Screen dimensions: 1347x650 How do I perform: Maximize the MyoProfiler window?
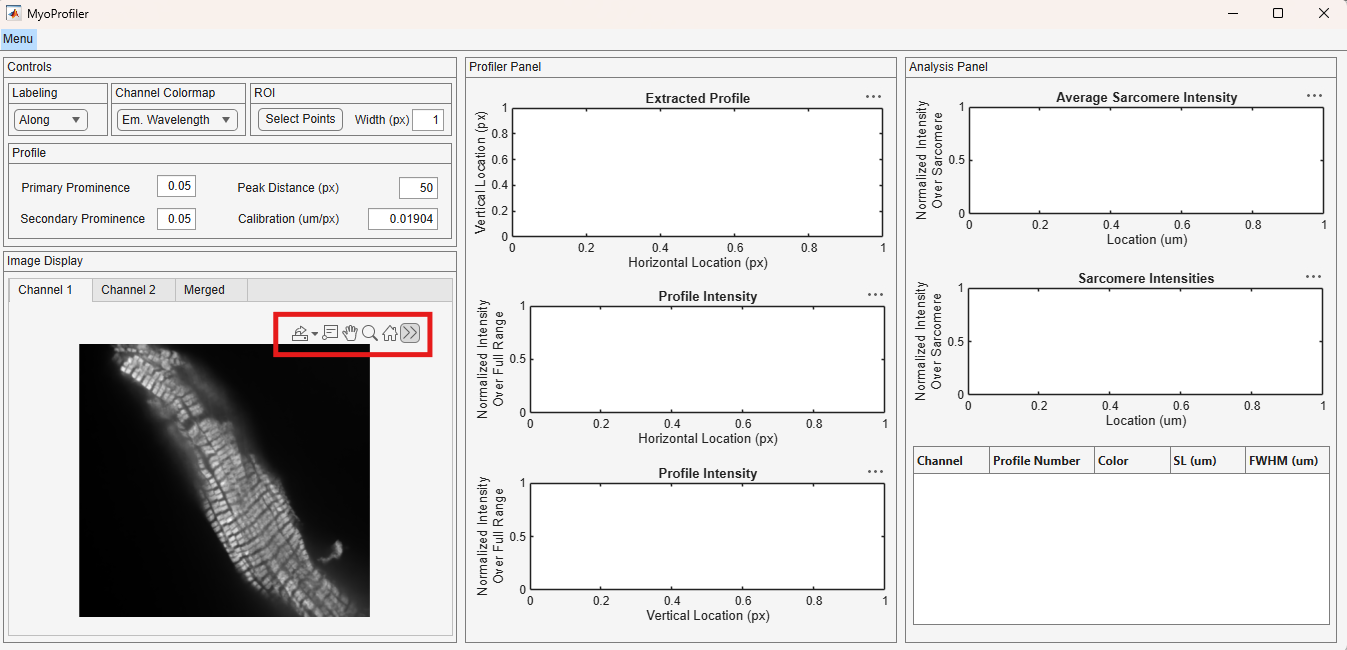point(1278,13)
